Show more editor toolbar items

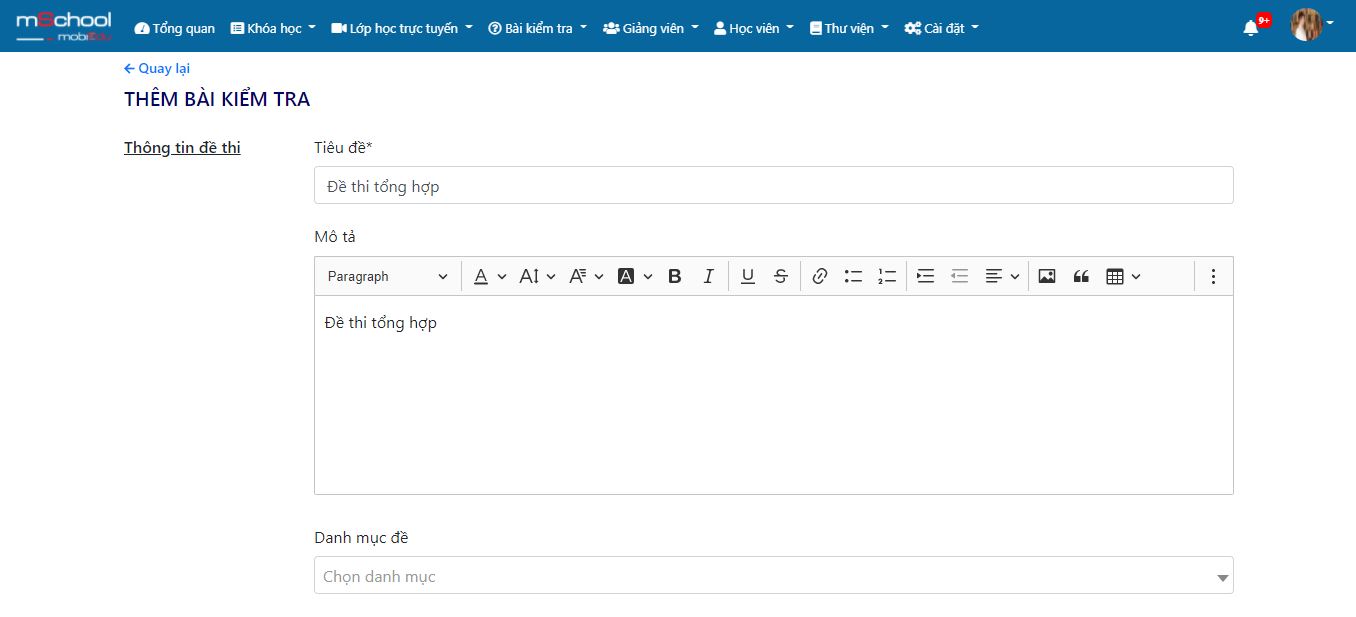(x=1213, y=276)
